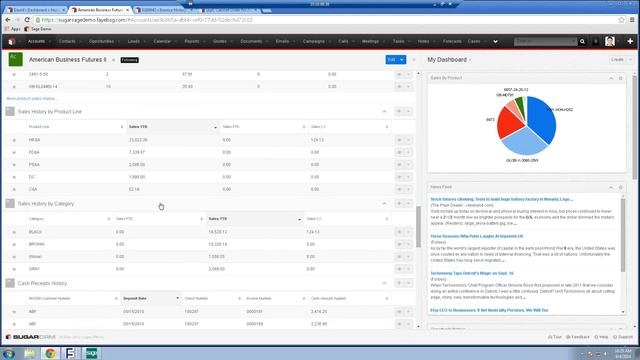Open the Edit button dropdown arrow
This screenshot has height=360, width=640.
[402, 60]
